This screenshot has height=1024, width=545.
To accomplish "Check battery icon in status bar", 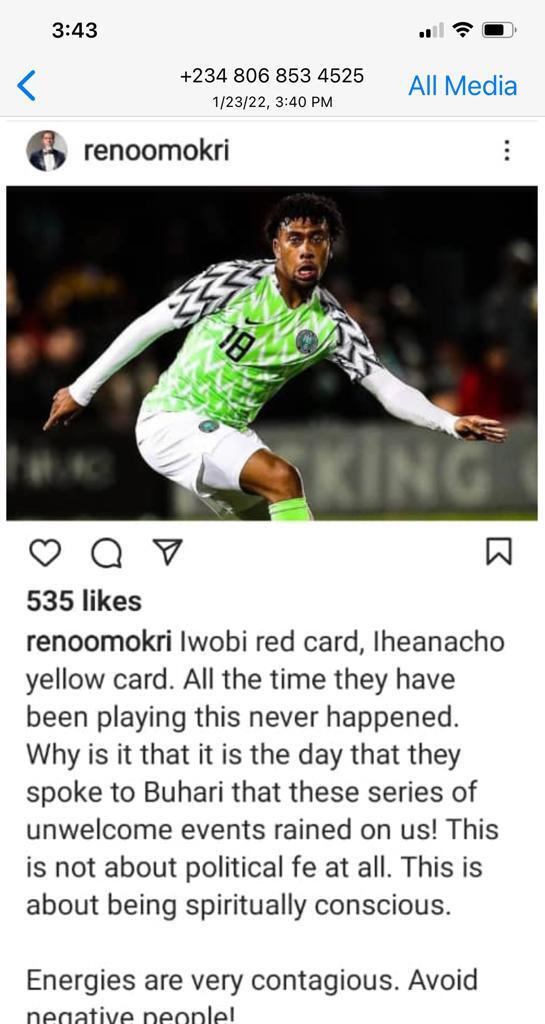I will point(499,30).
